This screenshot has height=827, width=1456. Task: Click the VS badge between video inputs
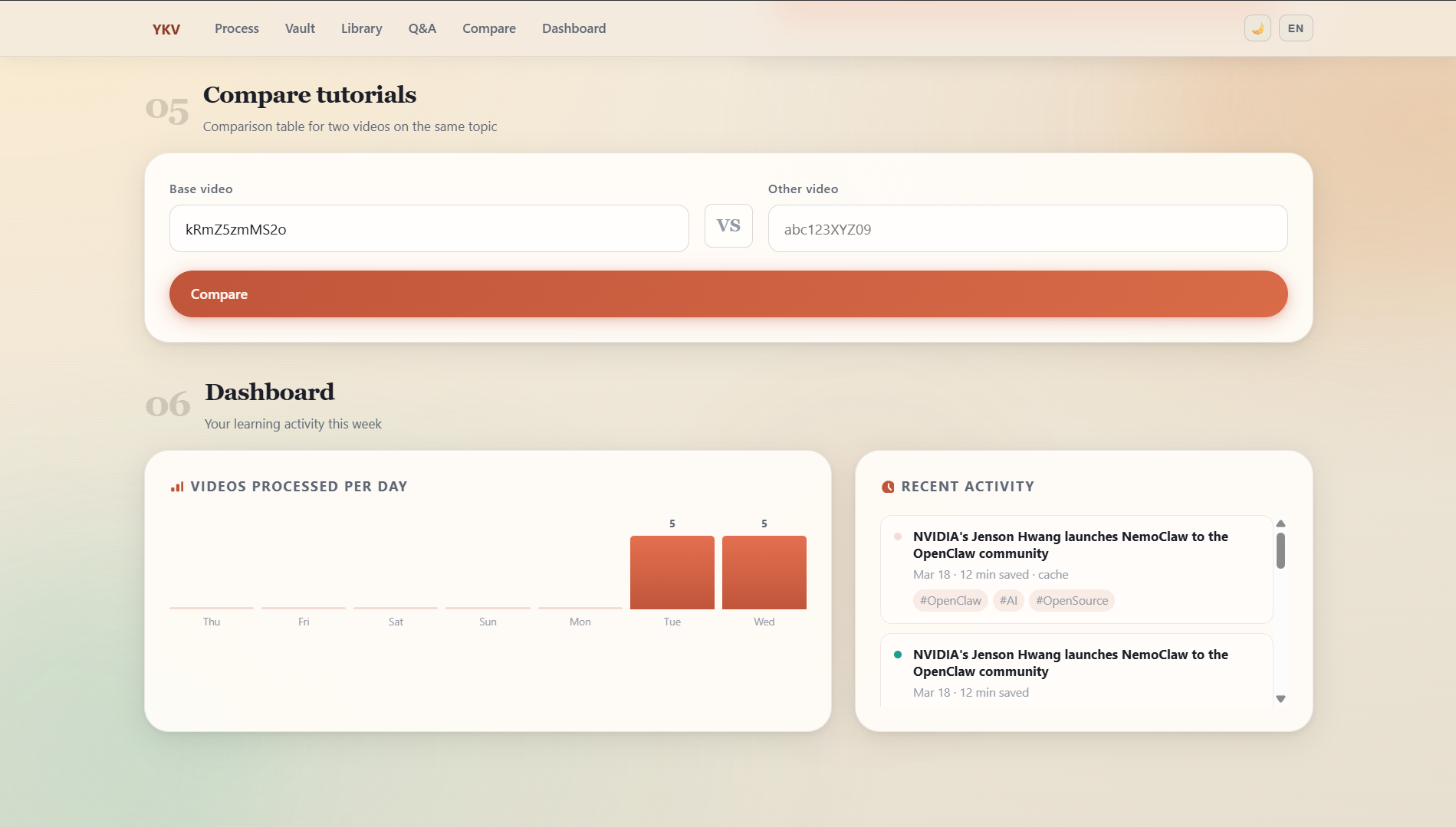(728, 225)
